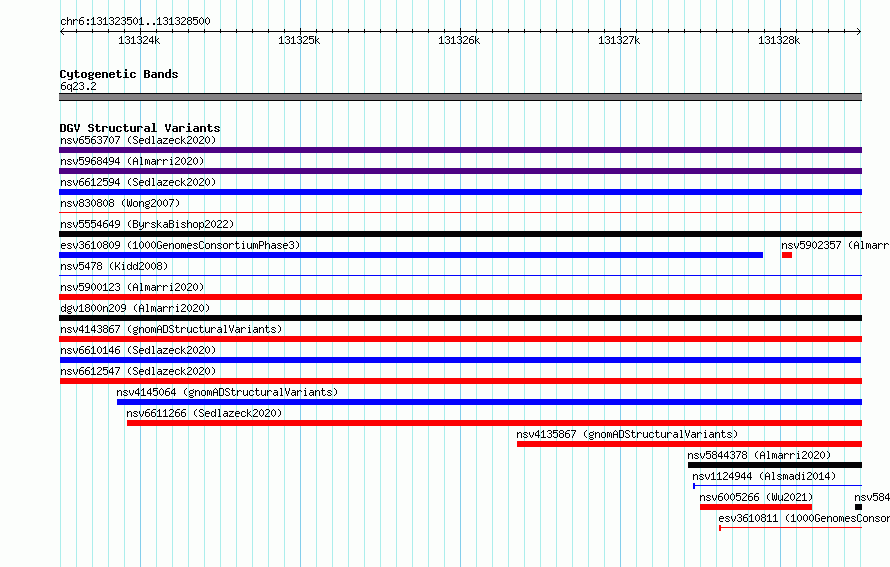Select the nsv5968494 purple variant bar
Screen dimensions: 890x567
coord(460,171)
